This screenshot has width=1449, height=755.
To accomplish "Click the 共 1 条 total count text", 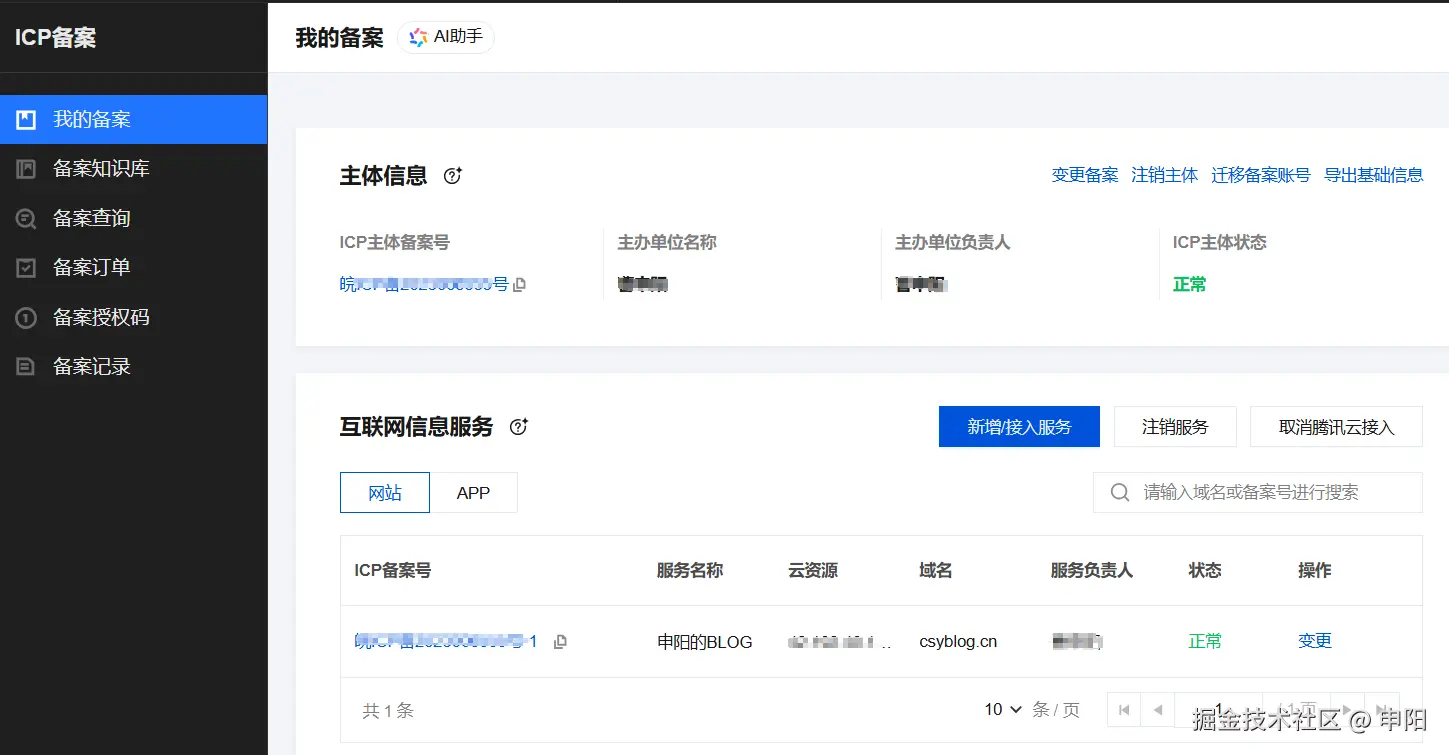I will 388,711.
